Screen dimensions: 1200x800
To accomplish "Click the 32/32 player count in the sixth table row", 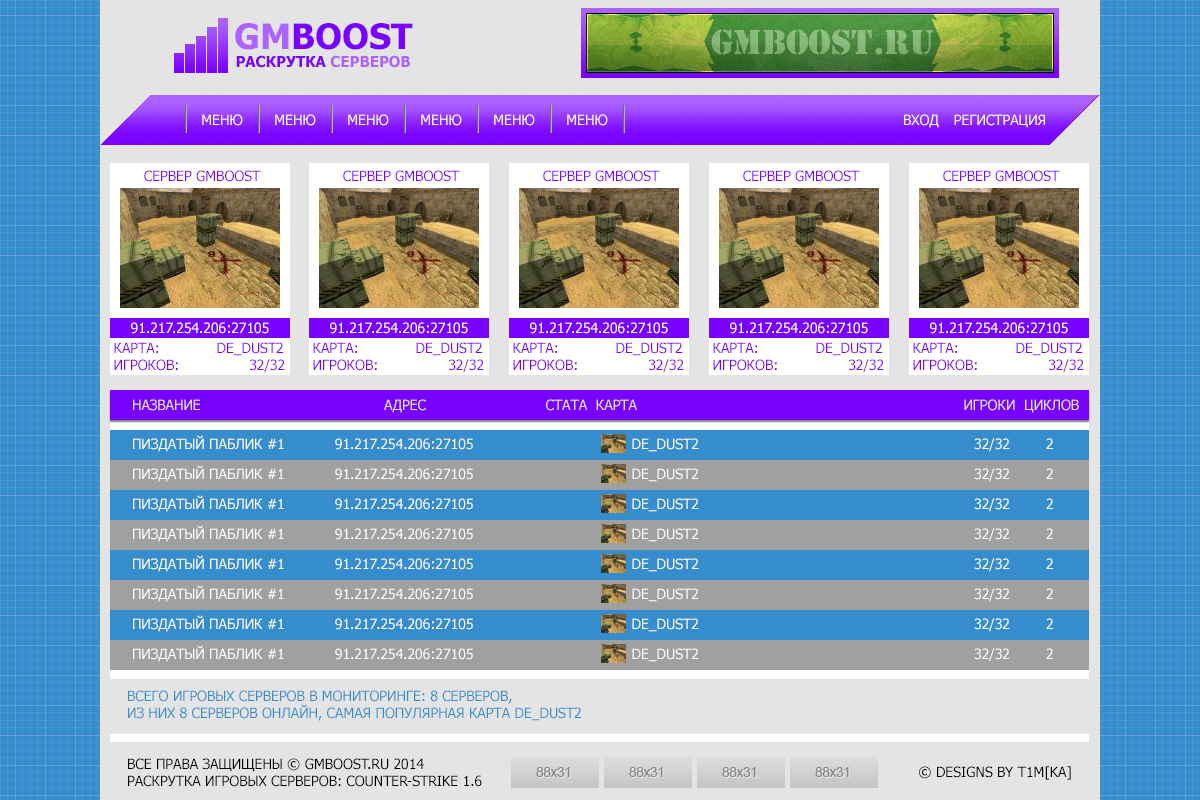I will [992, 594].
